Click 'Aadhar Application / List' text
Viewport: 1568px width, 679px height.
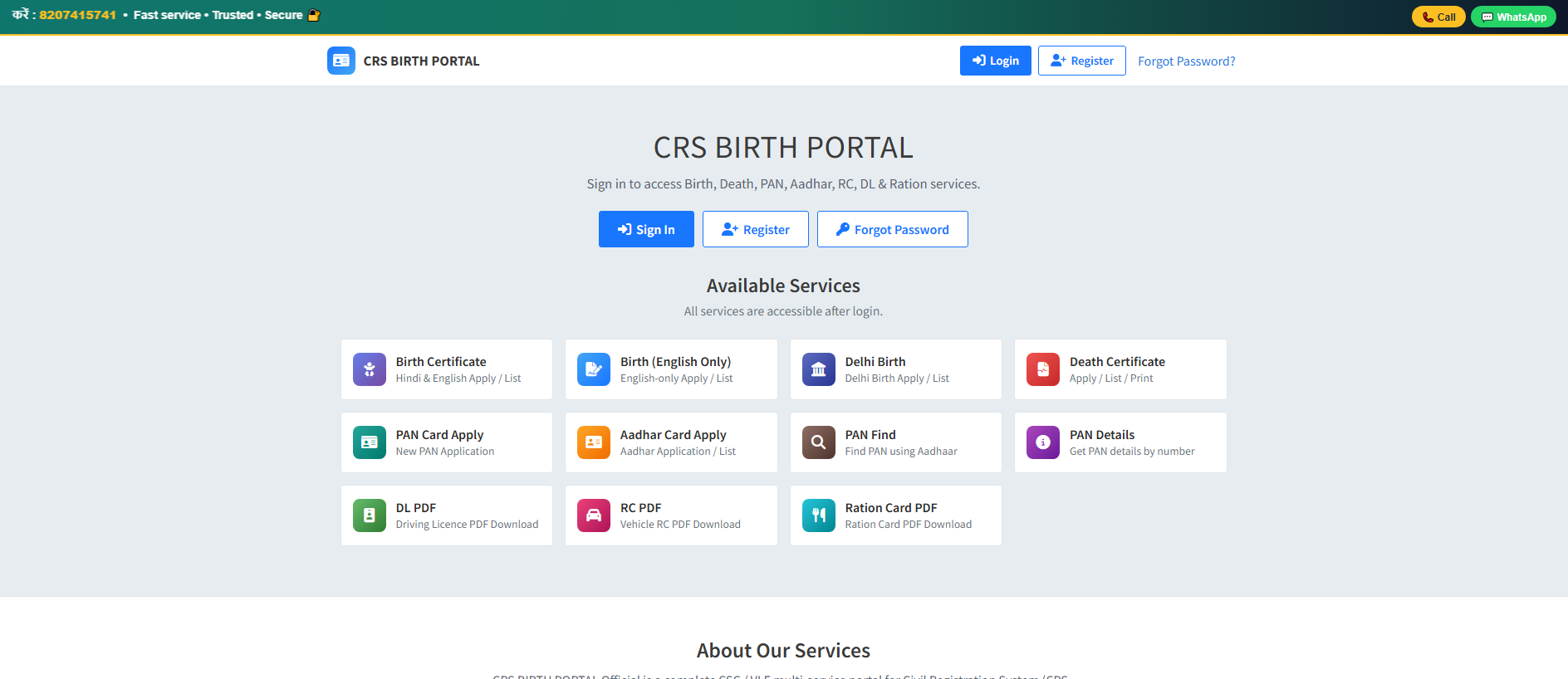pyautogui.click(x=678, y=452)
